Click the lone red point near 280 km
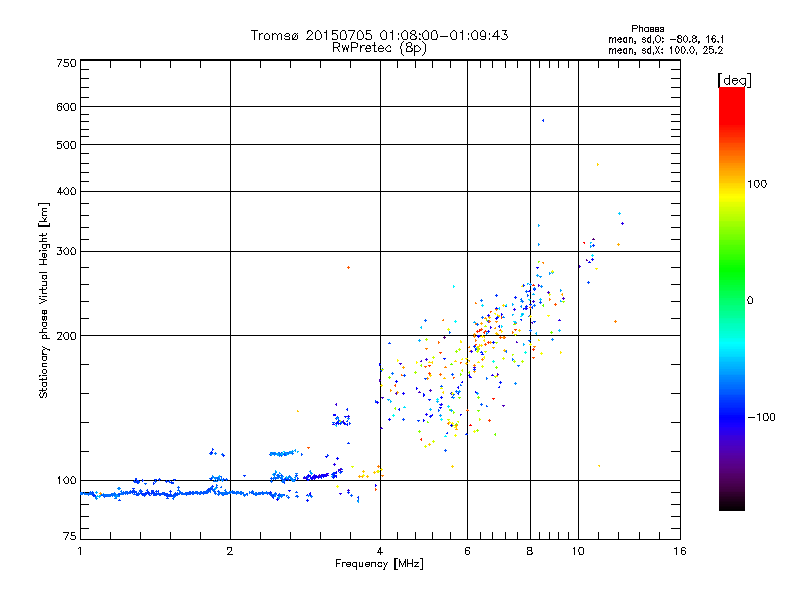This screenshot has width=800, height=600. coord(348,267)
